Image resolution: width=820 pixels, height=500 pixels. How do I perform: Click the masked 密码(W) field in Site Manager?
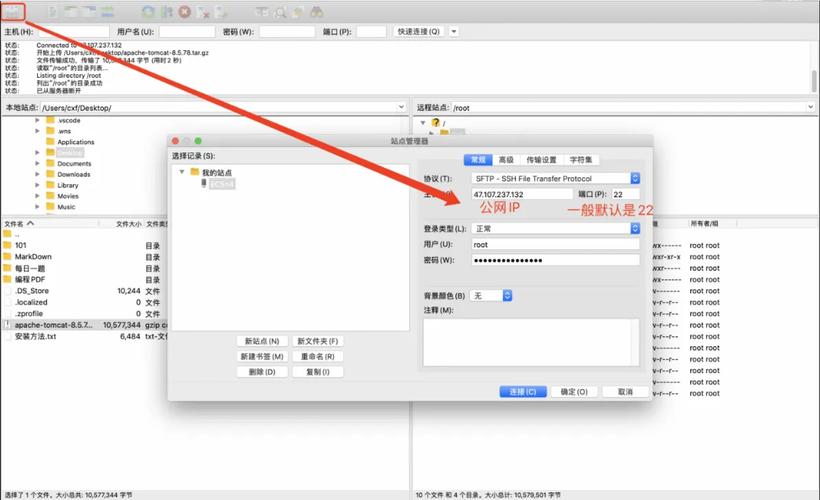coord(555,260)
